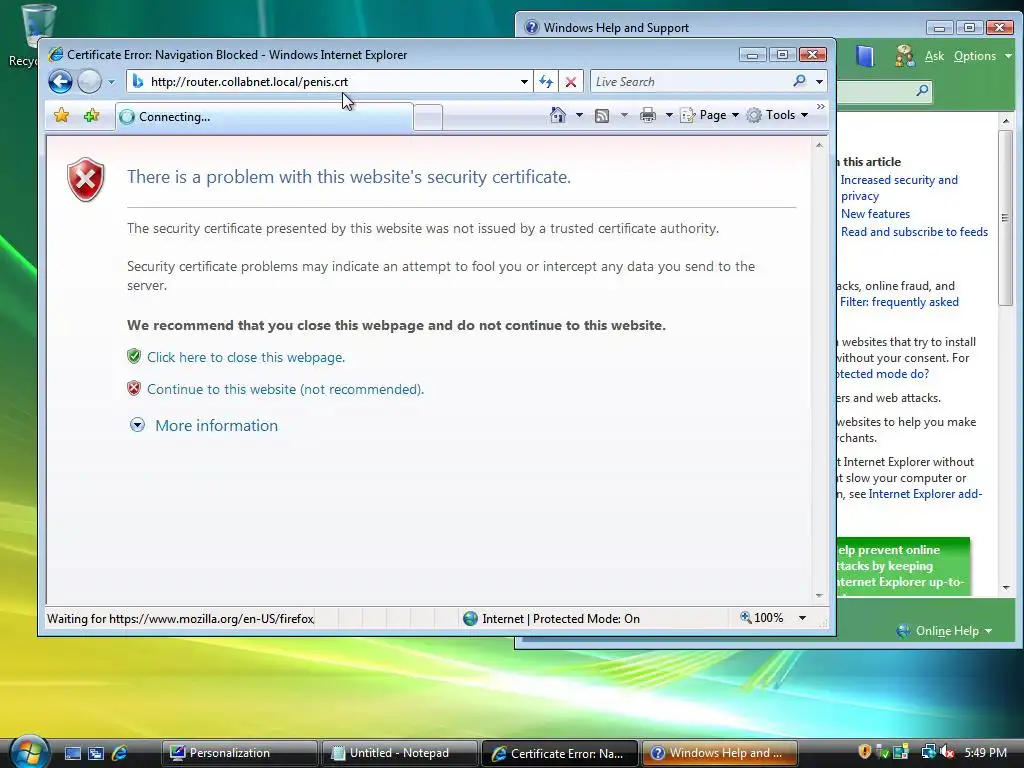Expand the Feeds dropdown arrow

pyautogui.click(x=624, y=115)
